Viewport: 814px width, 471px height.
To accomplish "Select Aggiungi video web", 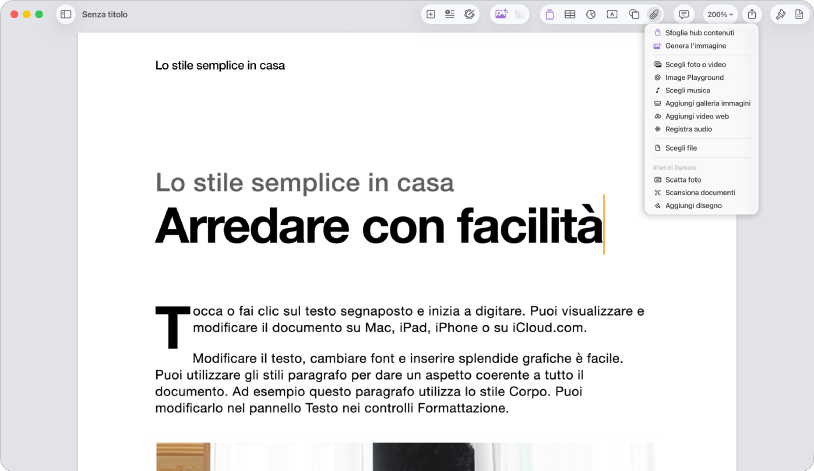I will coord(701,116).
